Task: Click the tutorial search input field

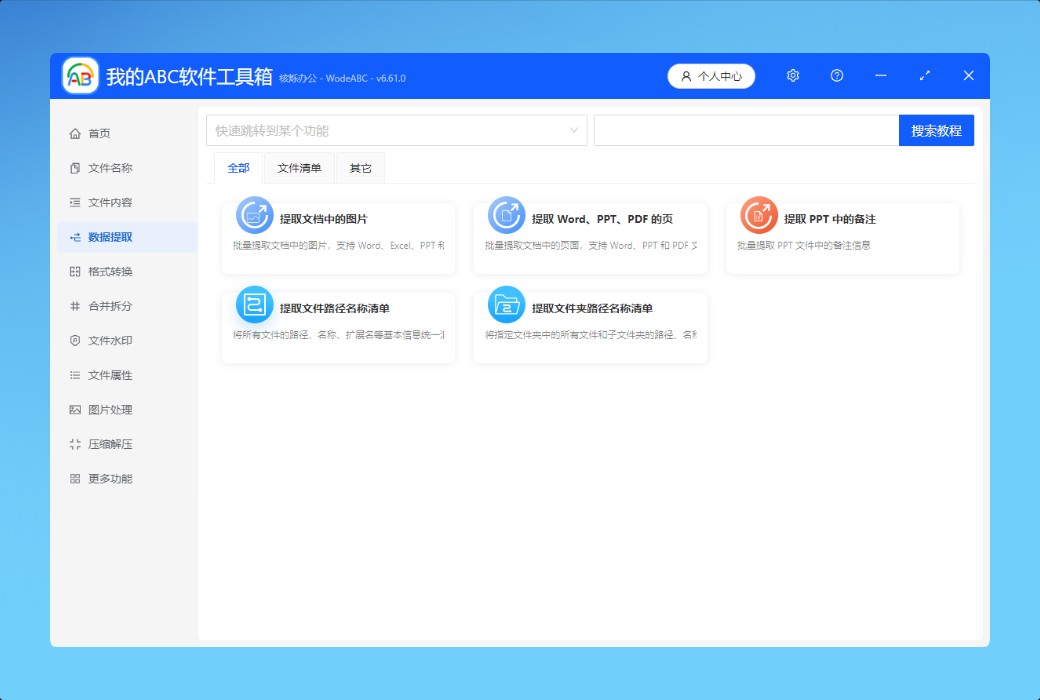Action: tap(746, 131)
